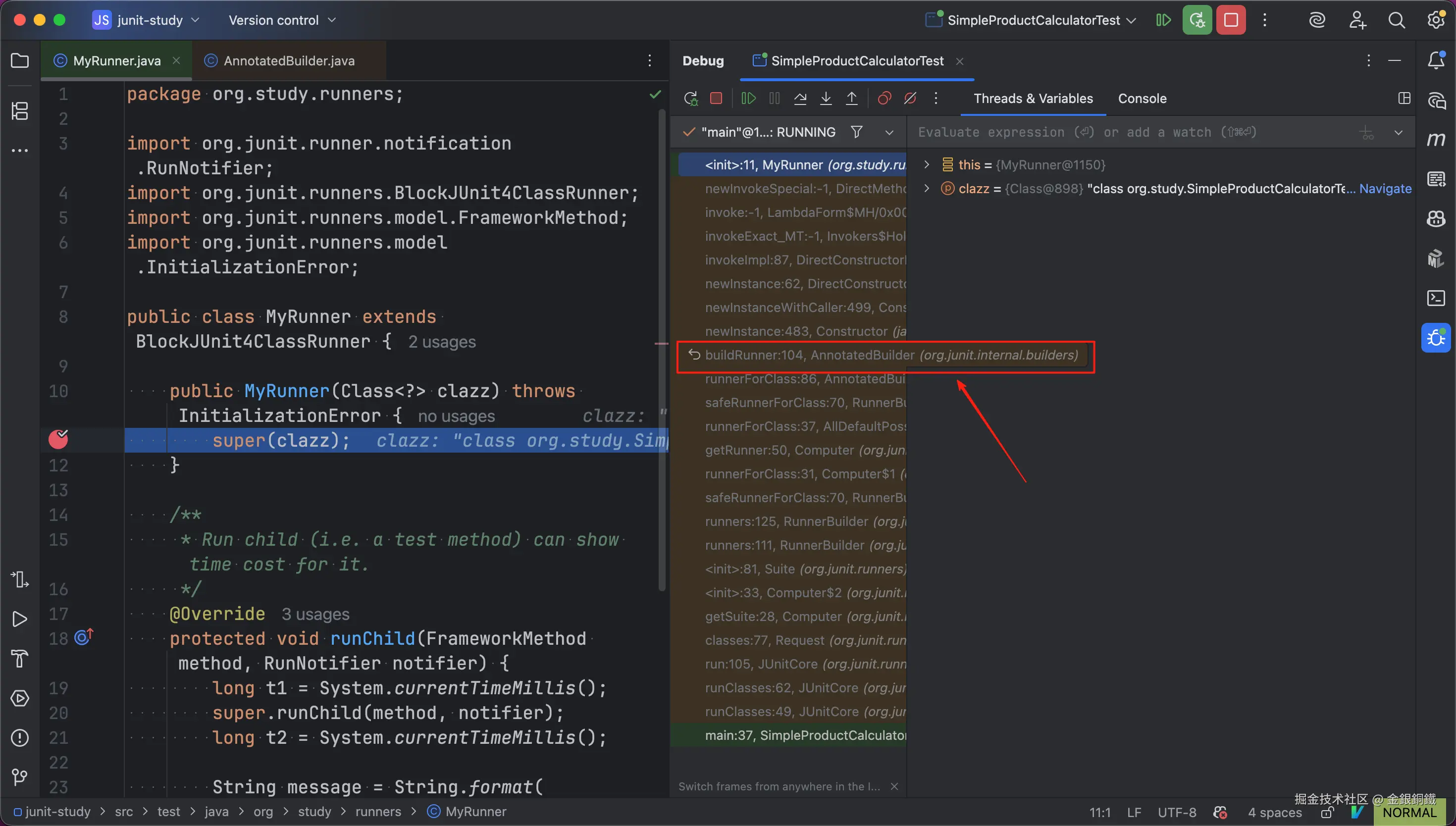Open the Run tool window
Screen dimensions: 1456x826
coord(20,619)
